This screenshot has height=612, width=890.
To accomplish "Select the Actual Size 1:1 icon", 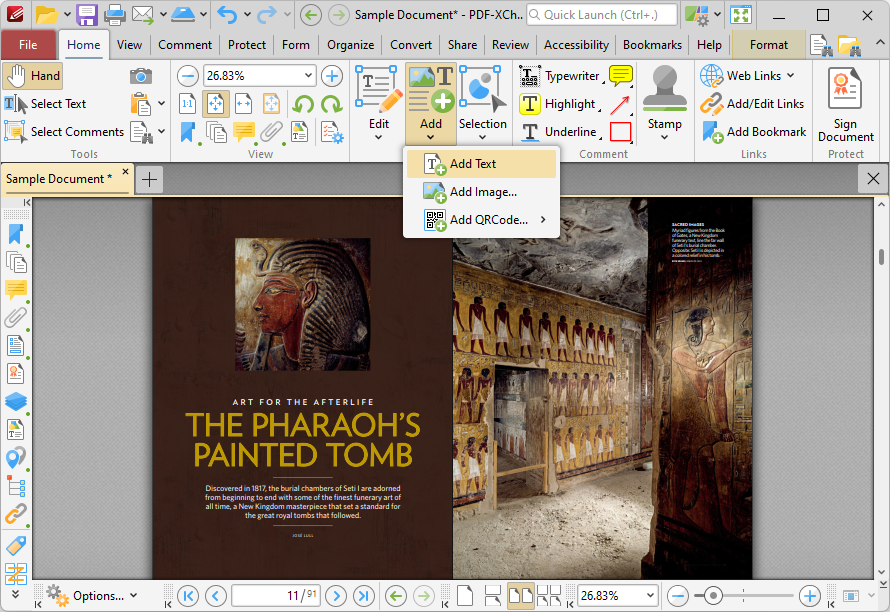I will point(187,104).
